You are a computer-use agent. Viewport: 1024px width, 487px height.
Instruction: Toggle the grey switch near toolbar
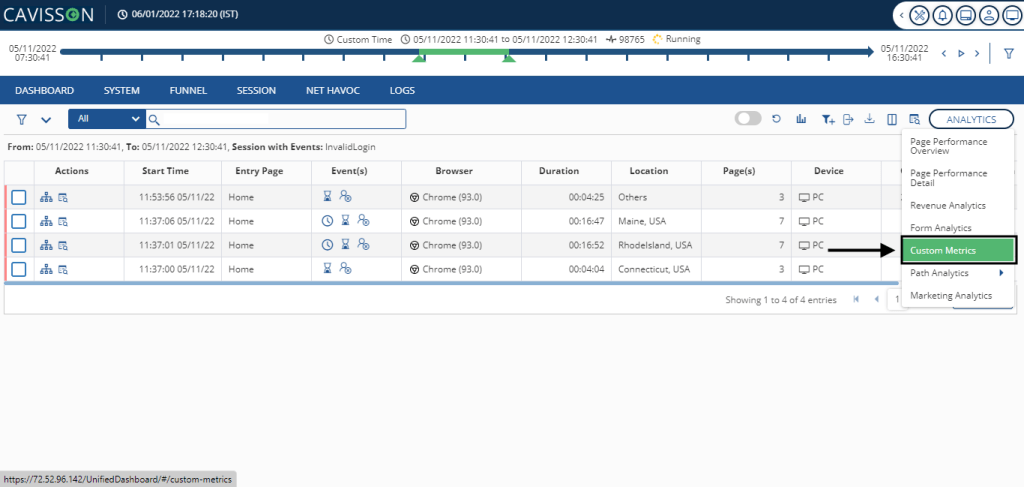(748, 119)
